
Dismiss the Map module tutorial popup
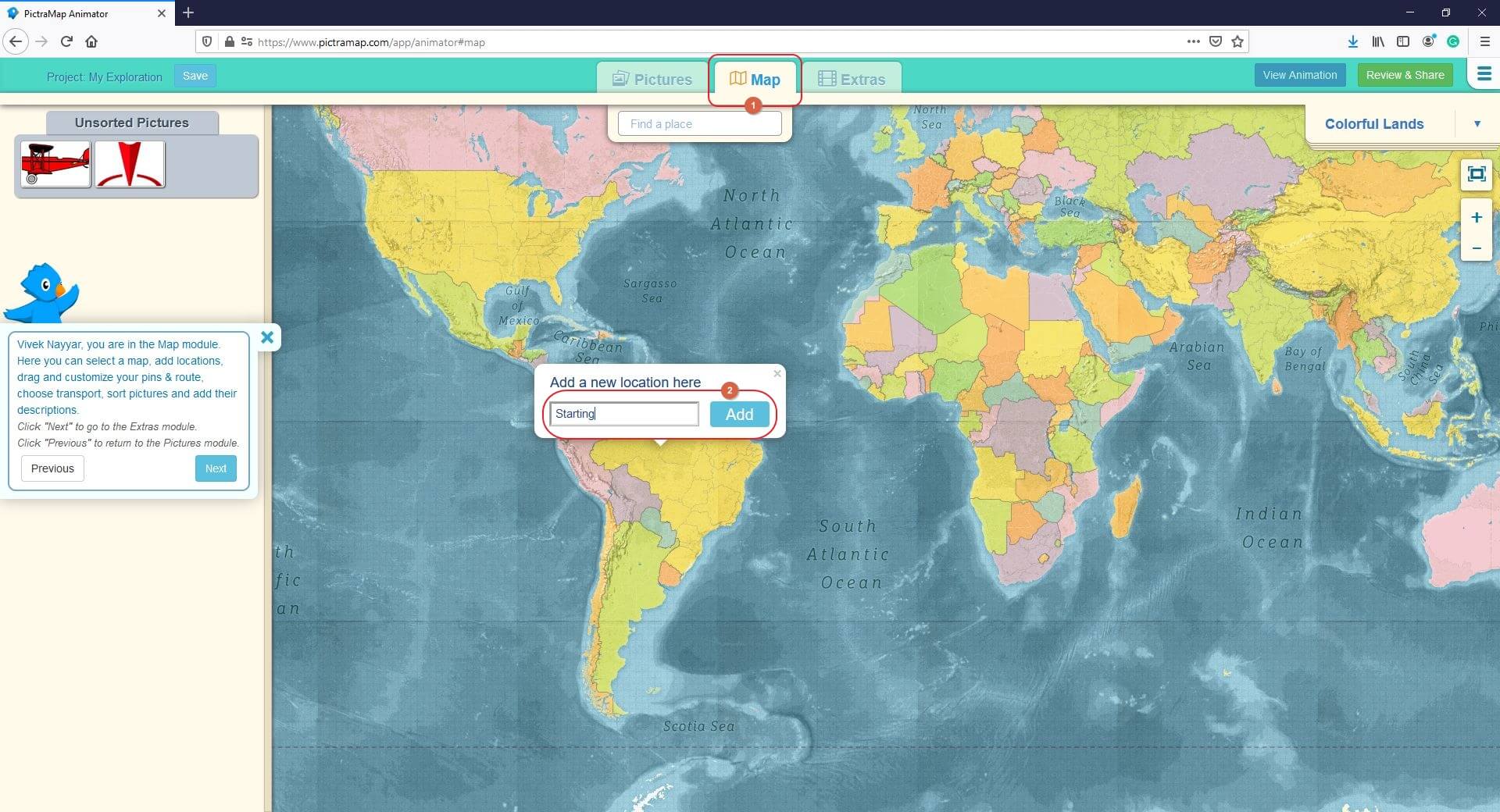point(267,337)
